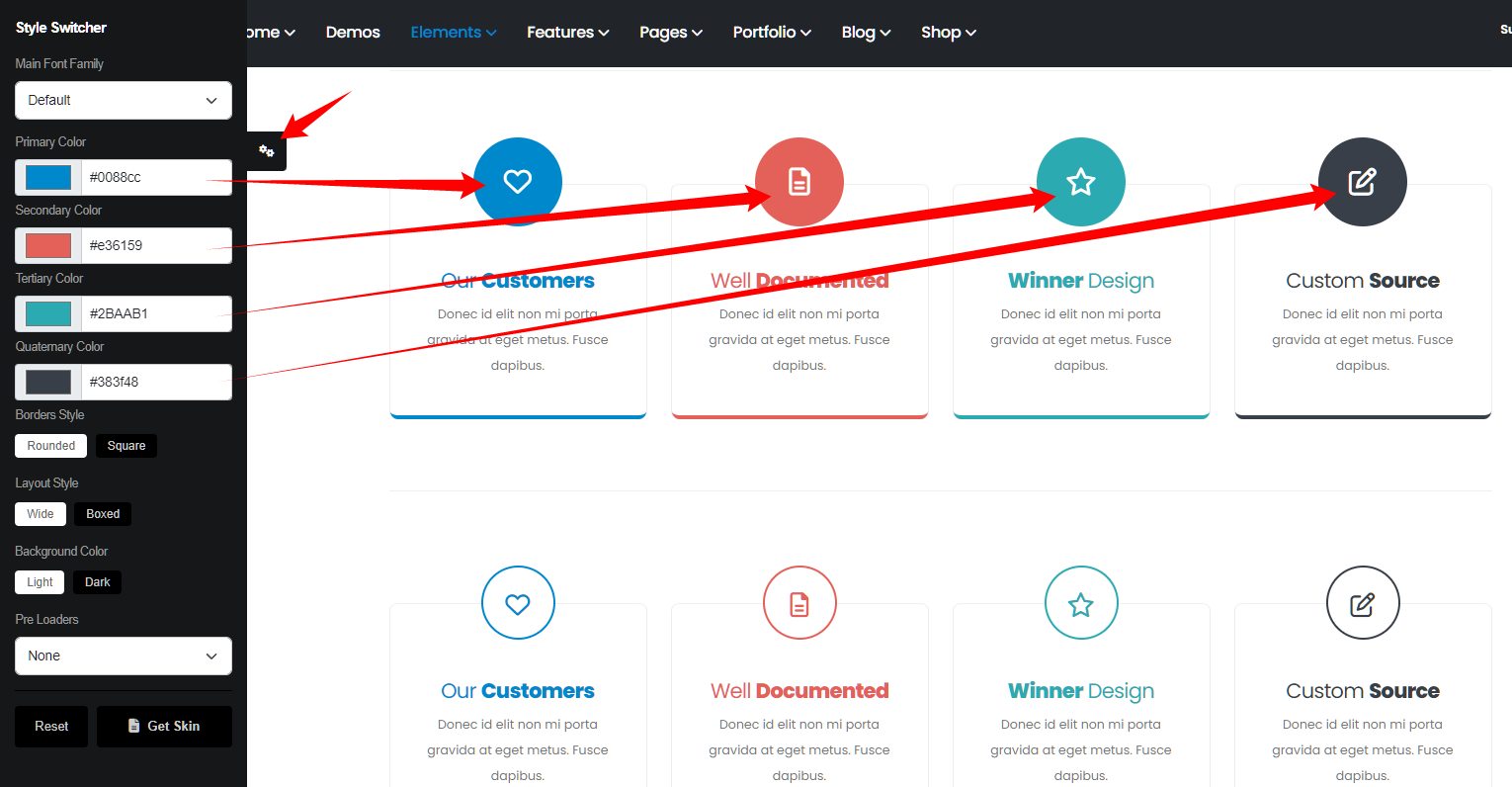
Task: Click the outlined star circle icon
Action: click(x=1080, y=603)
